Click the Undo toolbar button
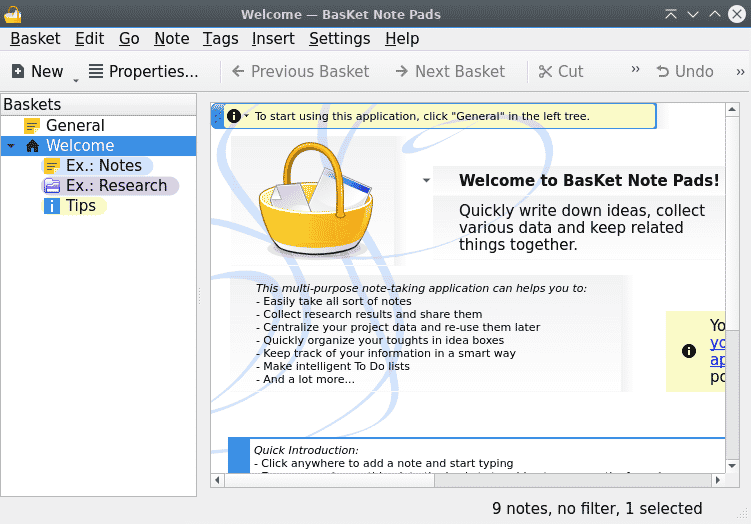 (685, 71)
